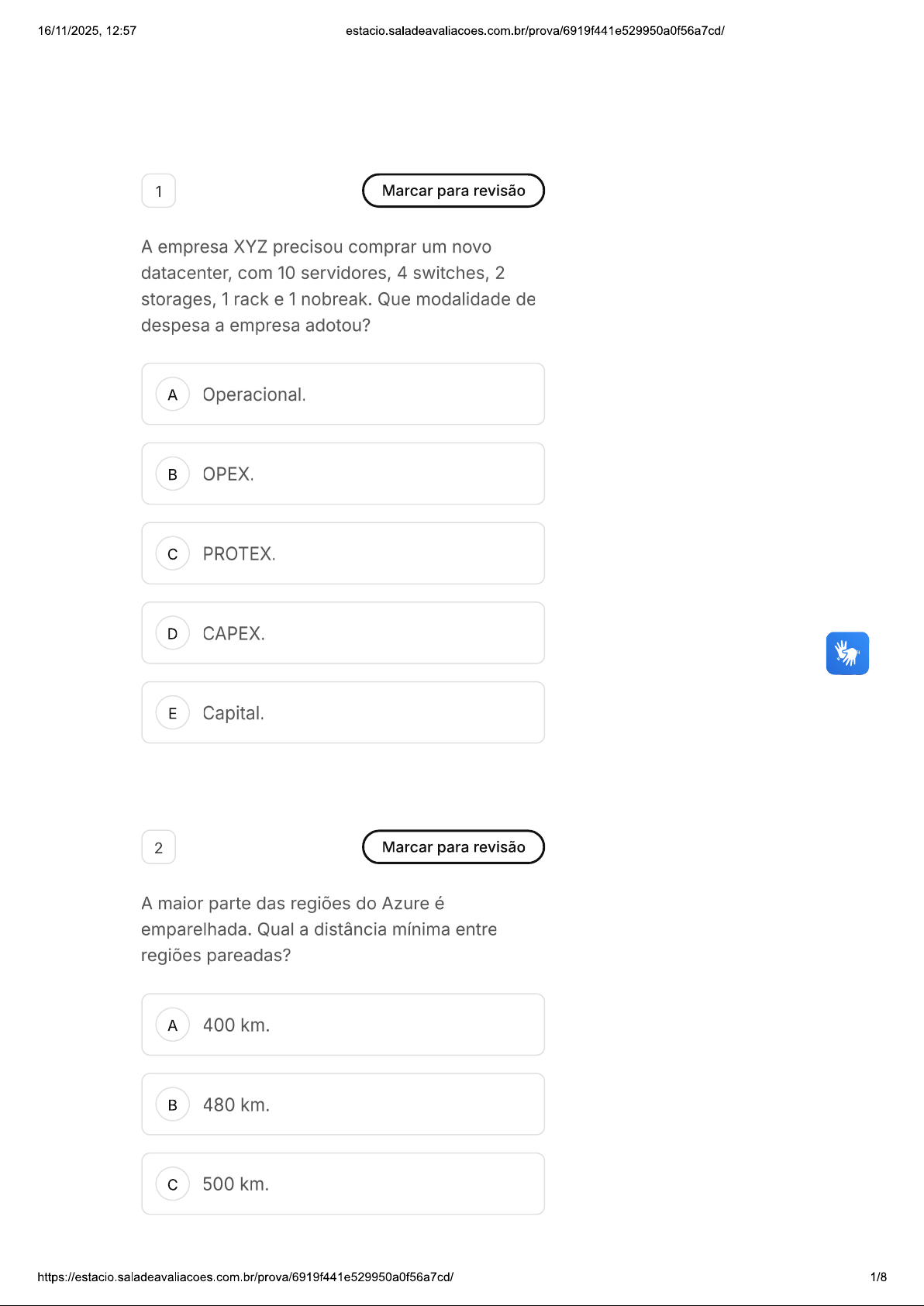
Task: Select answer A 'Operacional.' for question 1
Action: point(343,395)
